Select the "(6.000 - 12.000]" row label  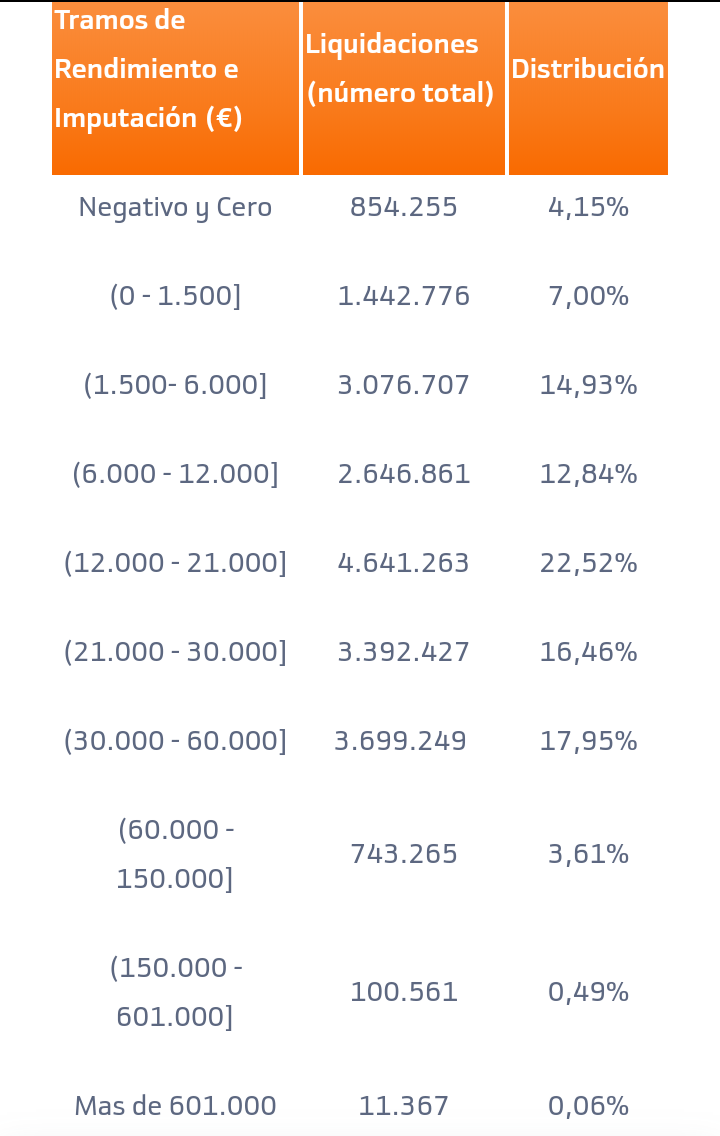[175, 474]
